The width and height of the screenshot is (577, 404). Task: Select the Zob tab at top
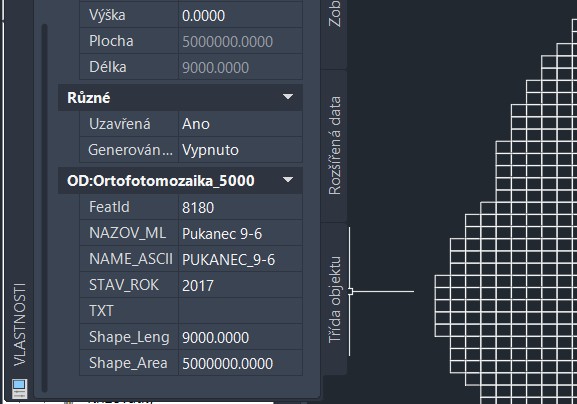pyautogui.click(x=334, y=15)
